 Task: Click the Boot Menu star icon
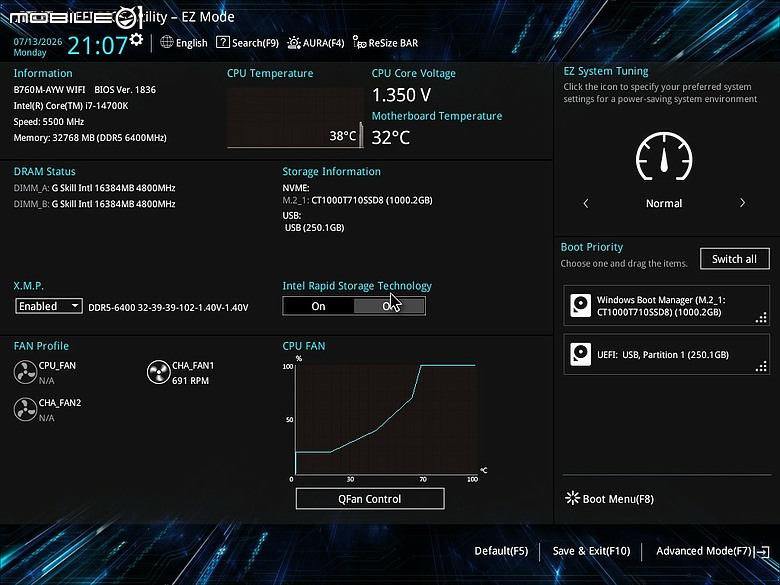tap(573, 498)
